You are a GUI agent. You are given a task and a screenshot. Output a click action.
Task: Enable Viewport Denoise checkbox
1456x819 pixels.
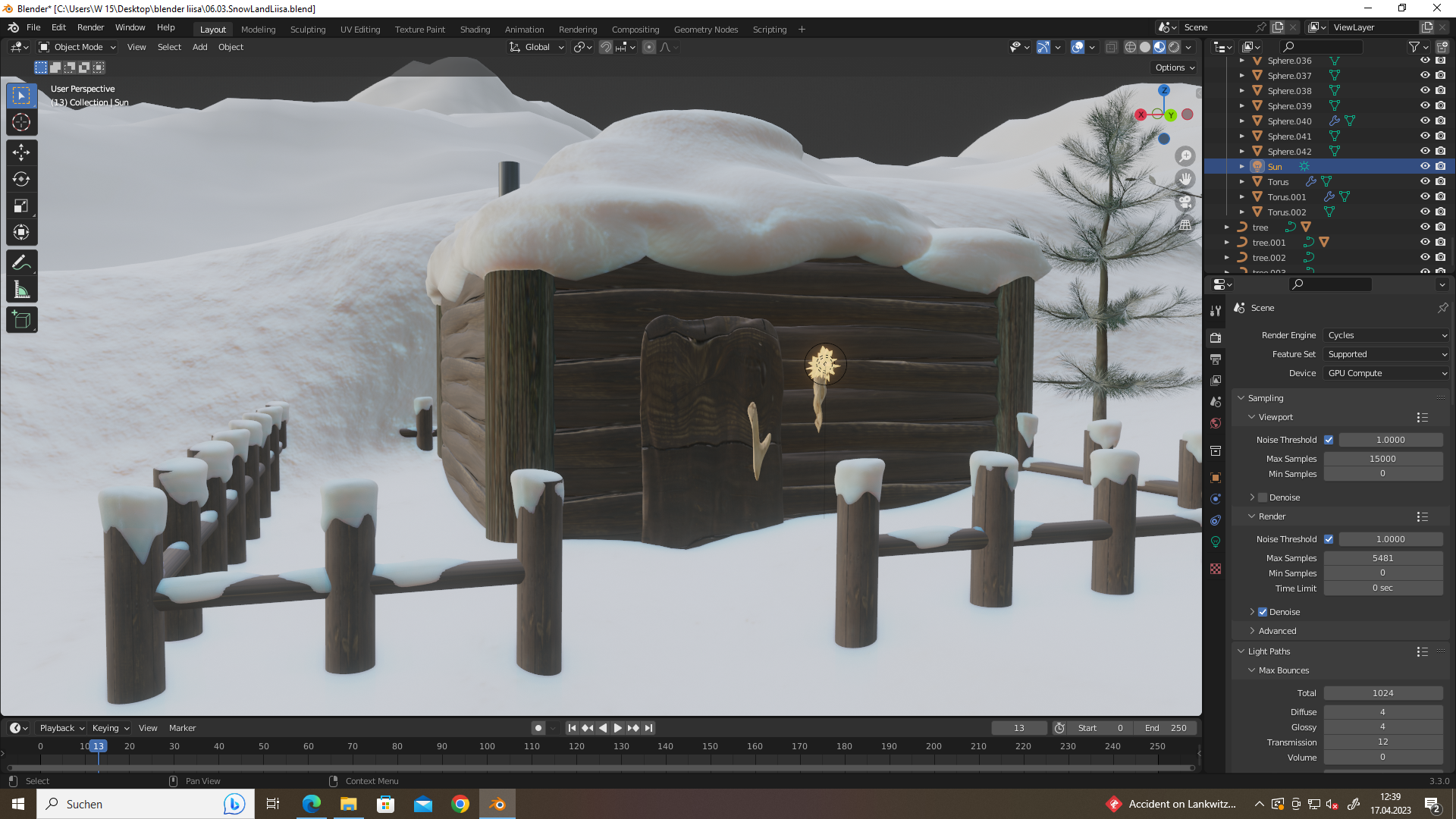pos(1263,497)
